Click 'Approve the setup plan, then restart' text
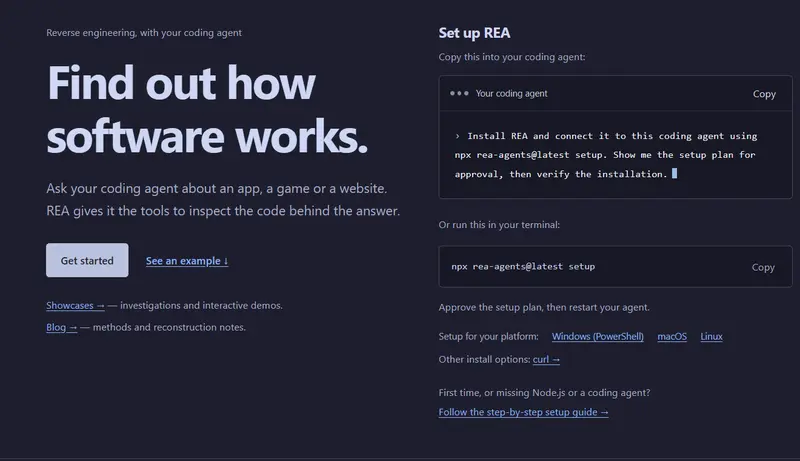This screenshot has width=800, height=461. coord(544,308)
